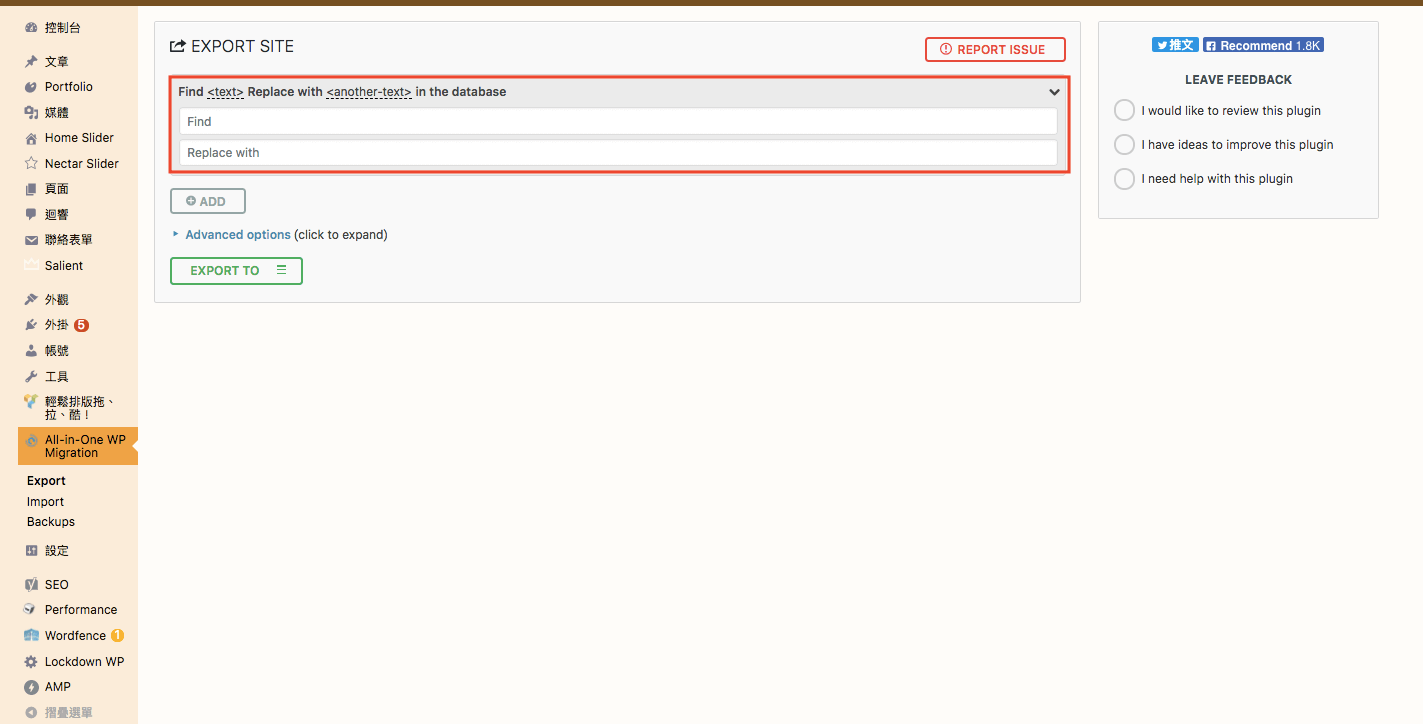Screen dimensions: 1423x724
Task: Click the collapse menu arrow icon 摺疊選單
Action: [x=31, y=713]
